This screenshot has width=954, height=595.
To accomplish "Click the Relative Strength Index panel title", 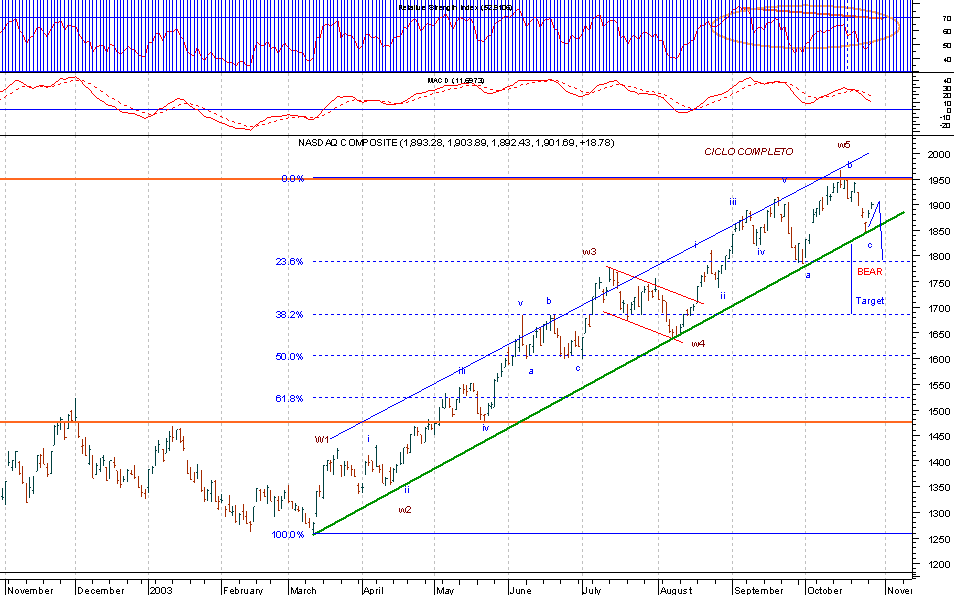I will (456, 7).
